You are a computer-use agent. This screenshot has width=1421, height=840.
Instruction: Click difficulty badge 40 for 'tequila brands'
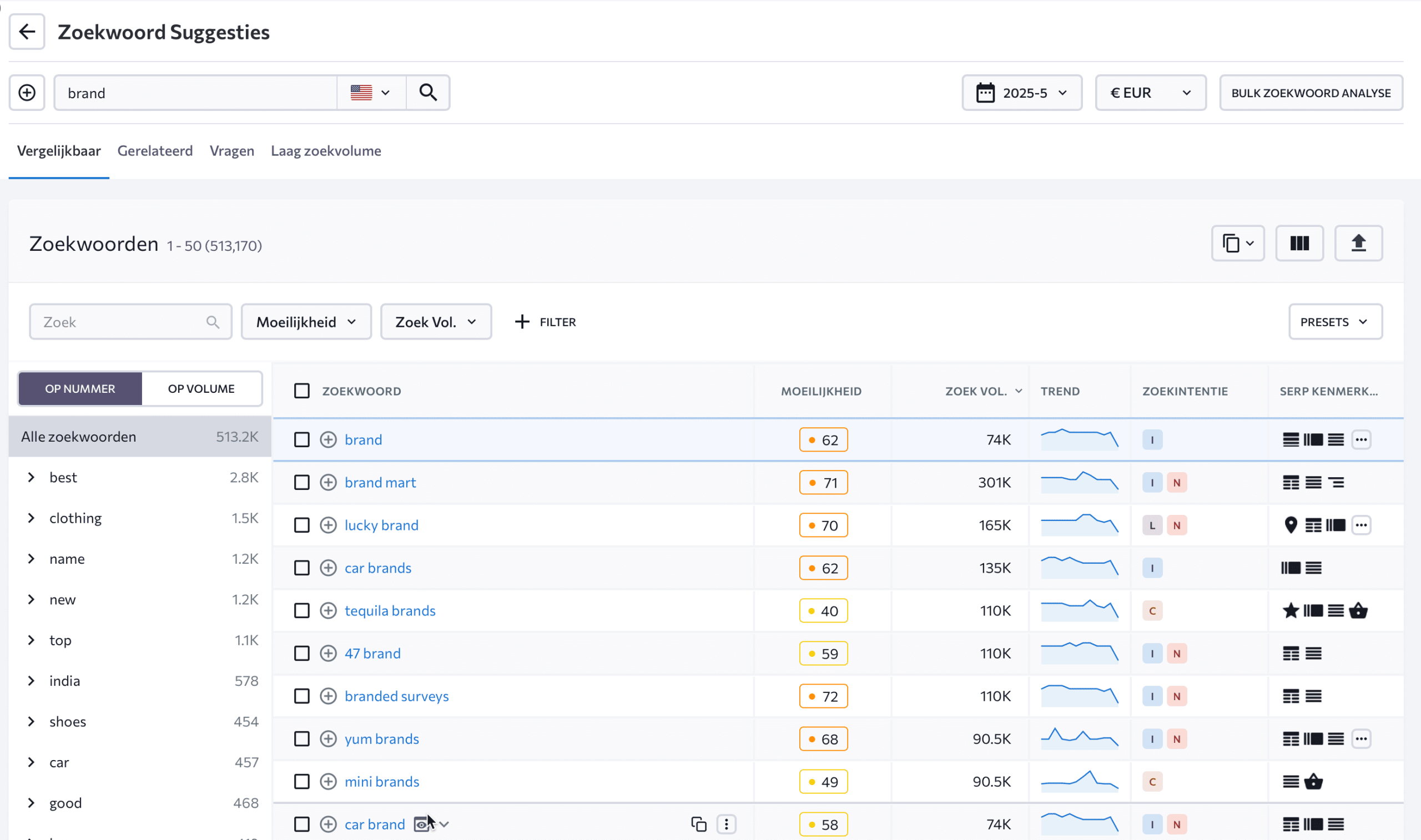[x=823, y=611]
